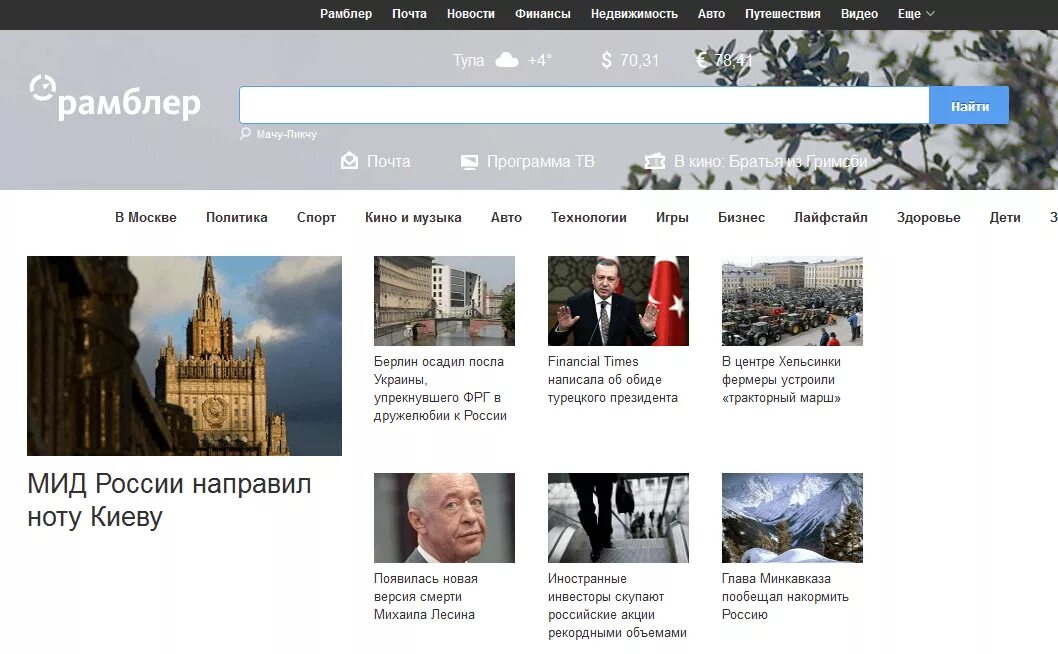Viewport: 1058px width, 654px height.
Task: Click the +4° temperature reading
Action: 539,61
